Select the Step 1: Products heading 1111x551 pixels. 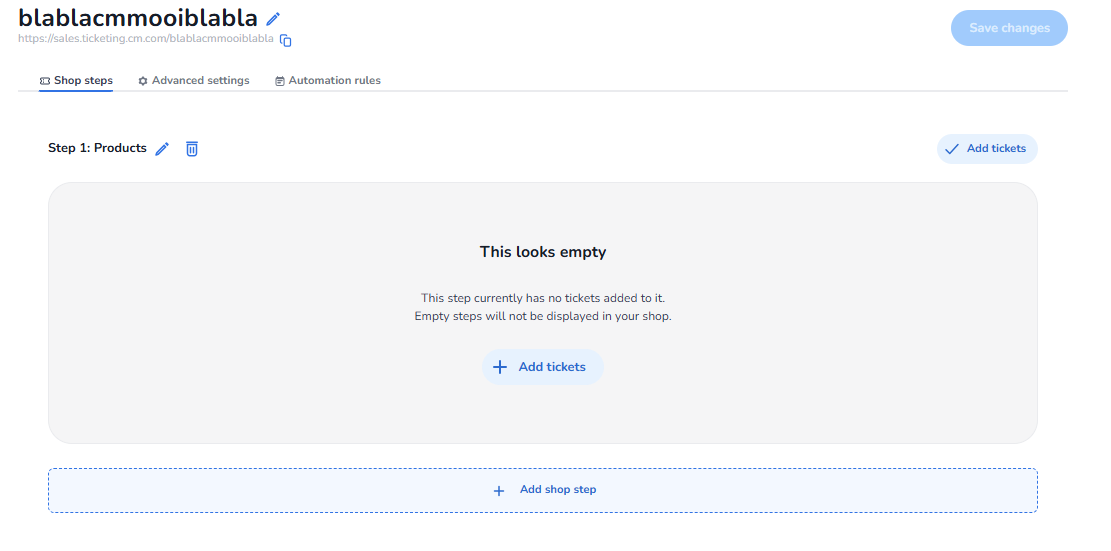[97, 148]
